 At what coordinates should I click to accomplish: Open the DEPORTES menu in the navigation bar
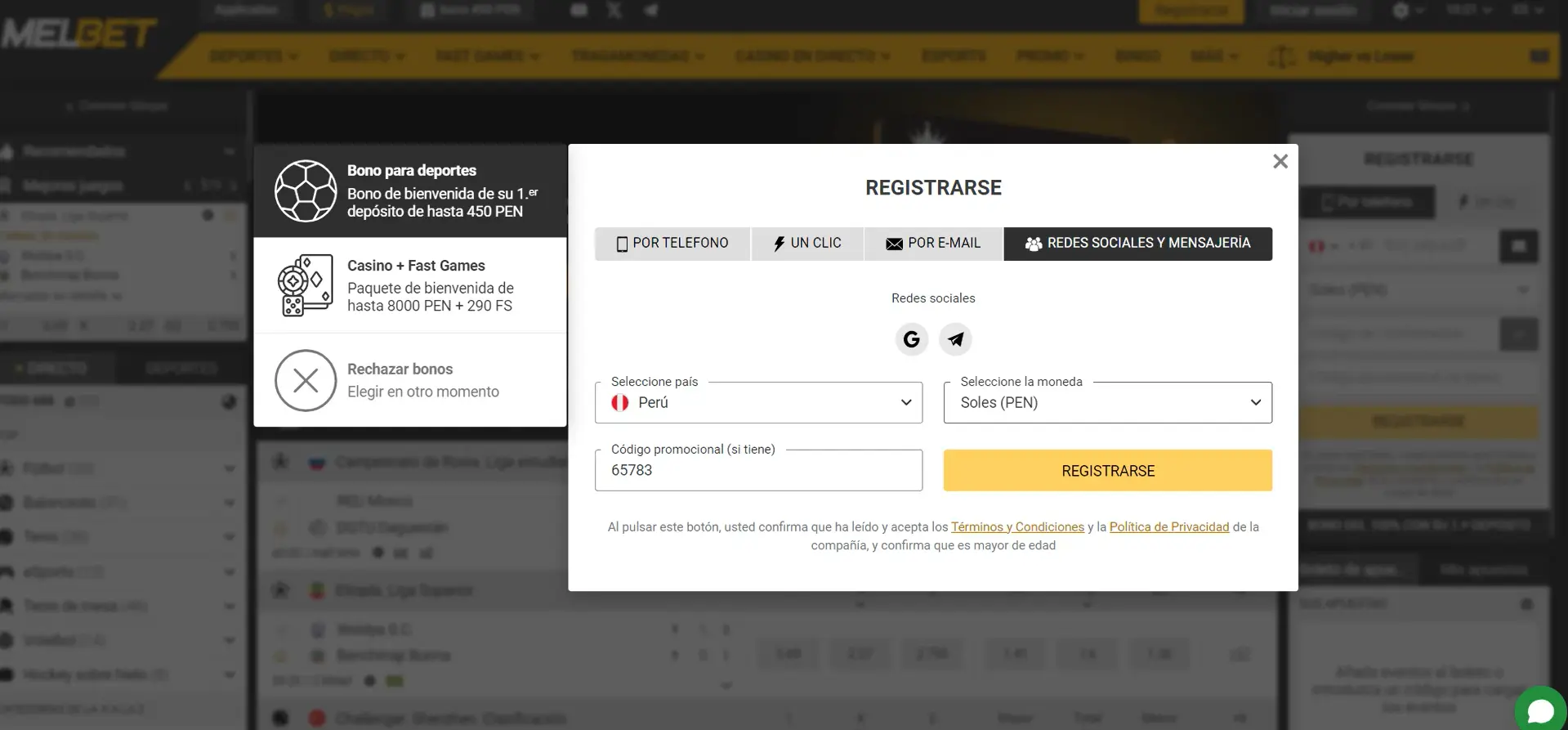[x=253, y=56]
